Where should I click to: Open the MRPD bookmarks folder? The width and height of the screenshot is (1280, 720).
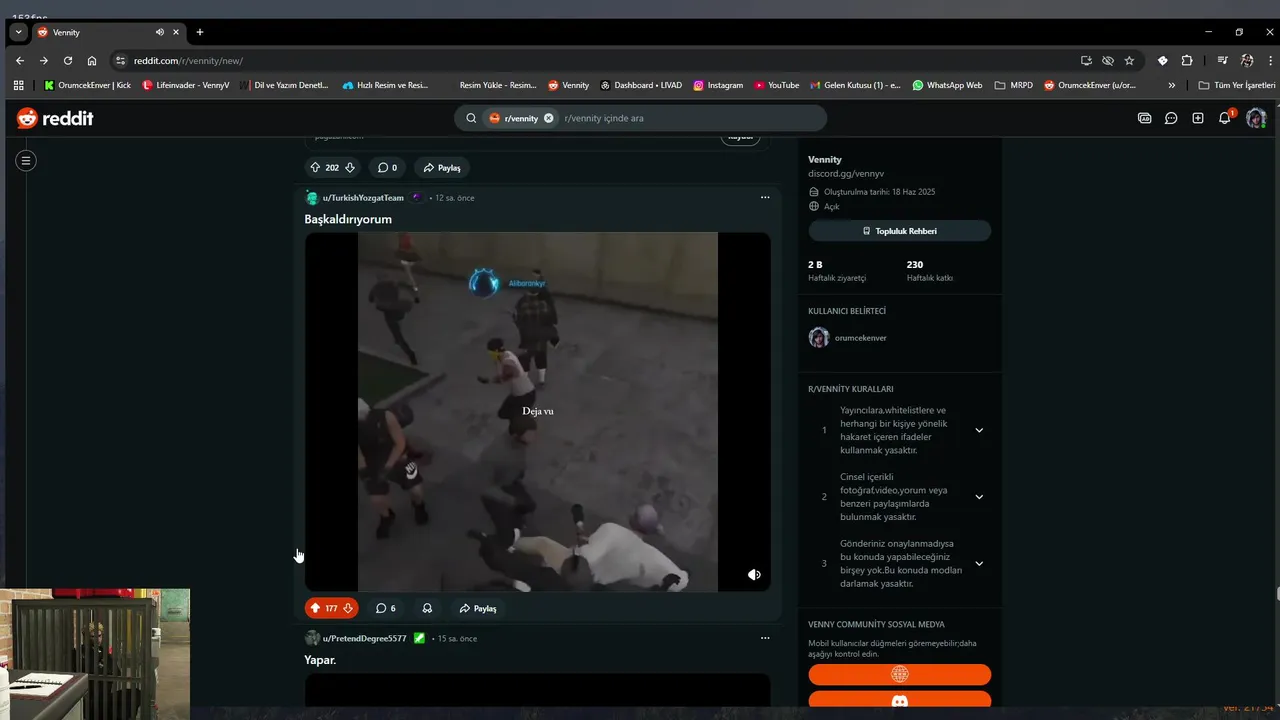tap(1014, 85)
